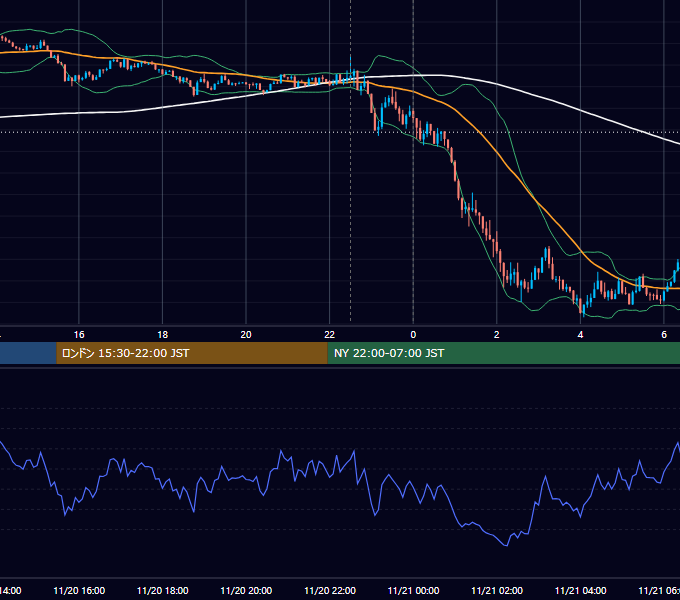Click the 4 hour label on the price chart axis
Viewport: 680px width, 600px height.
pyautogui.click(x=580, y=334)
